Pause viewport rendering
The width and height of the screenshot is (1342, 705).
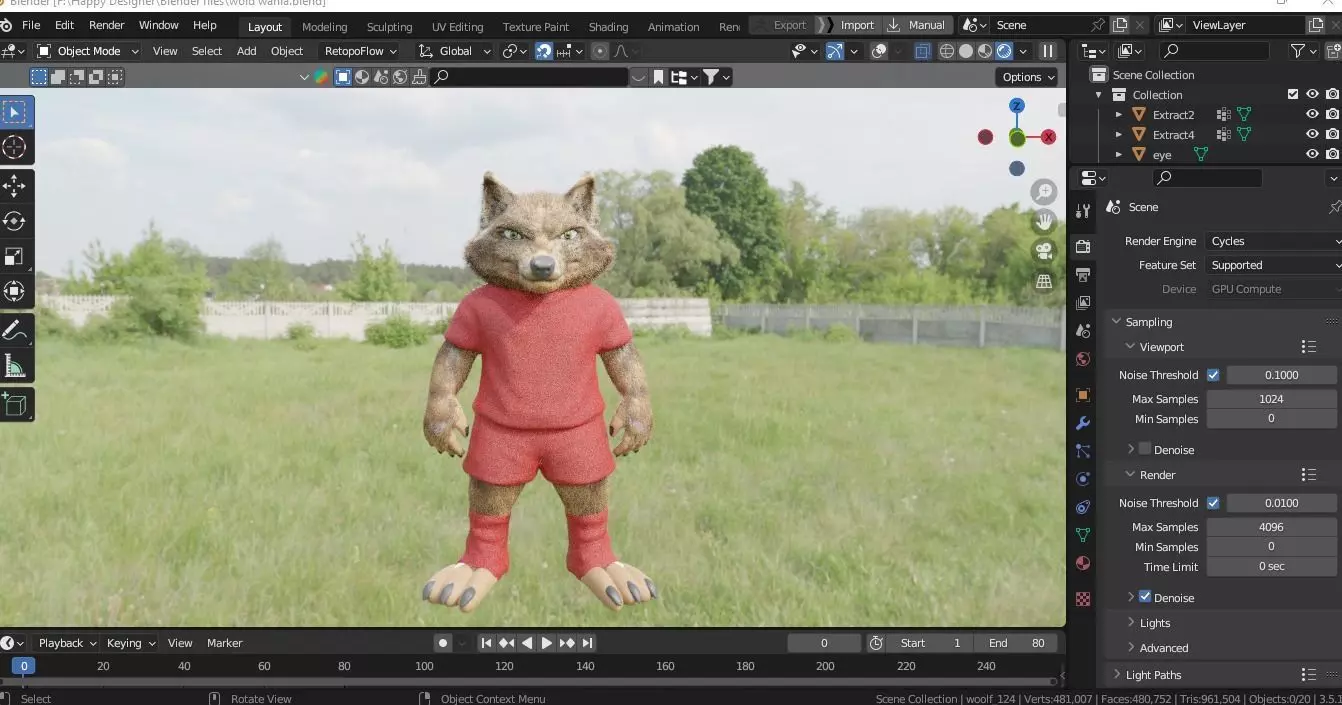(x=1048, y=51)
